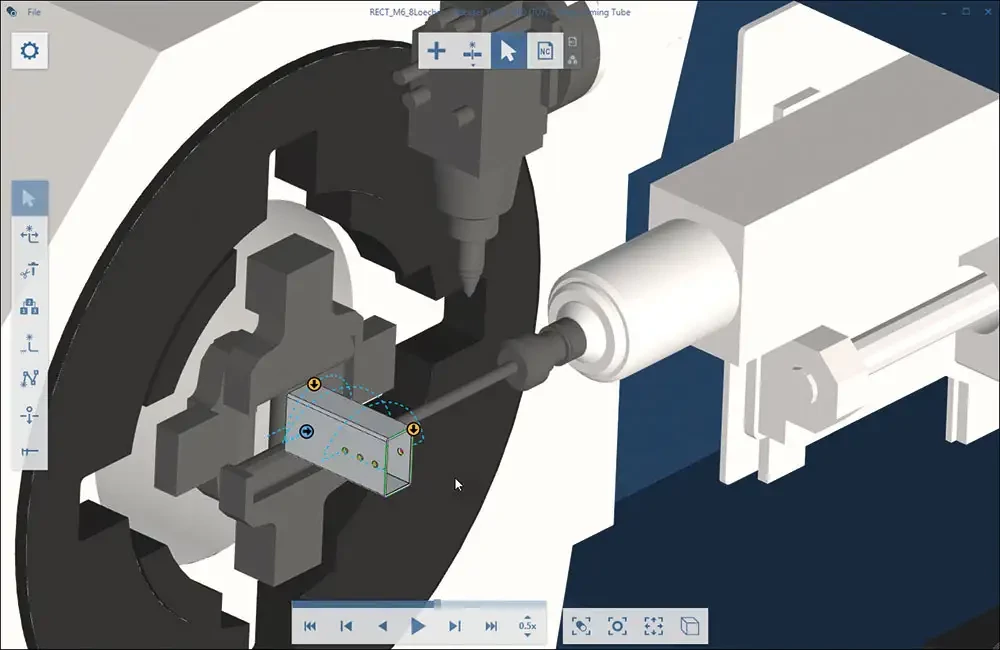
Task: Step to next simulation block
Action: pyautogui.click(x=455, y=626)
